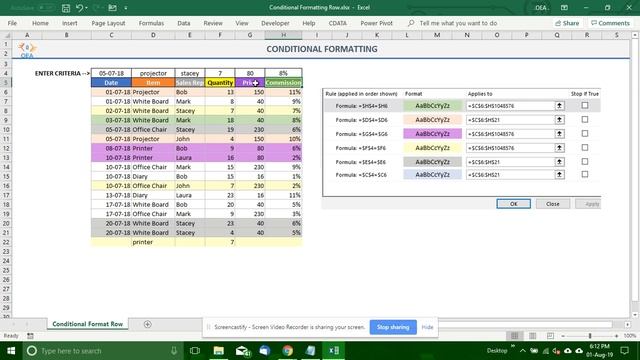The width and height of the screenshot is (640, 360).
Task: Open the Developer tab
Action: point(275,23)
